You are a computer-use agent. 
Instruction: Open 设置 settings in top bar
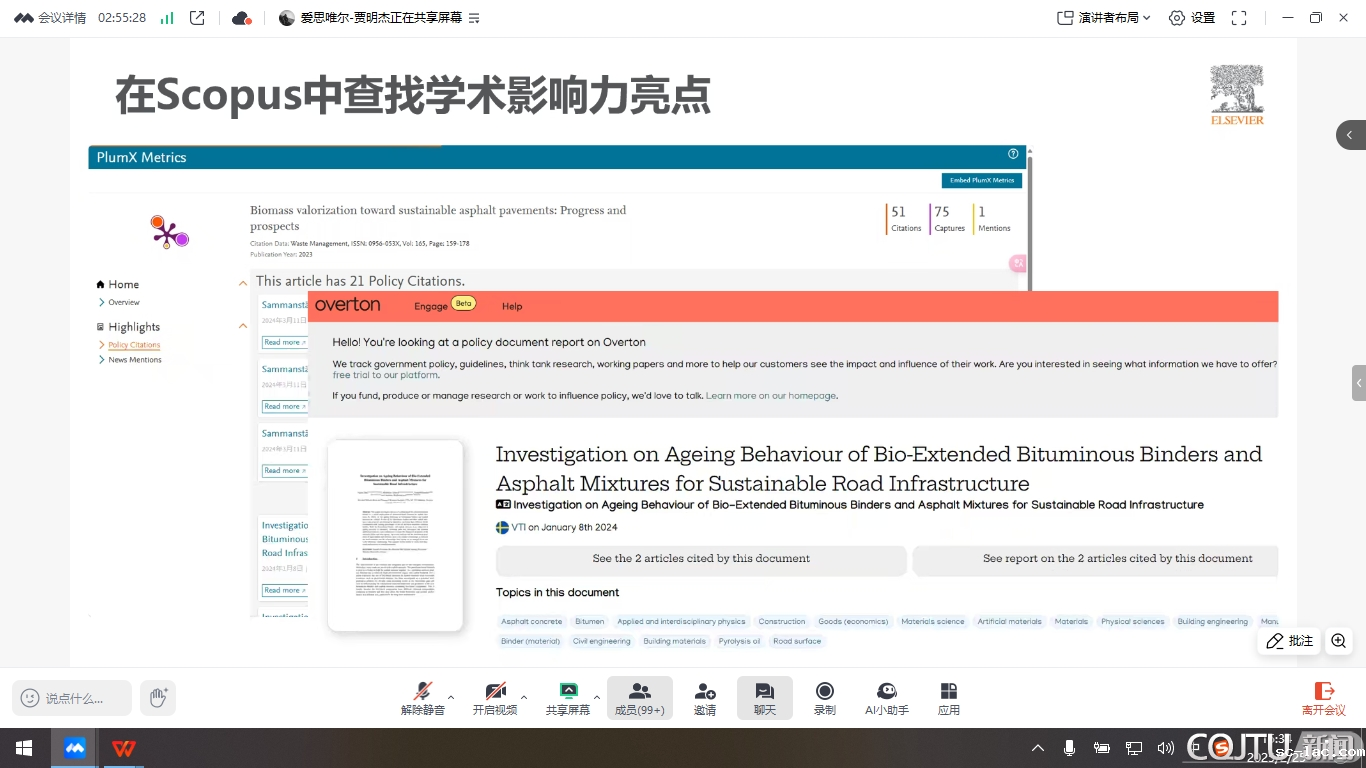(1191, 18)
